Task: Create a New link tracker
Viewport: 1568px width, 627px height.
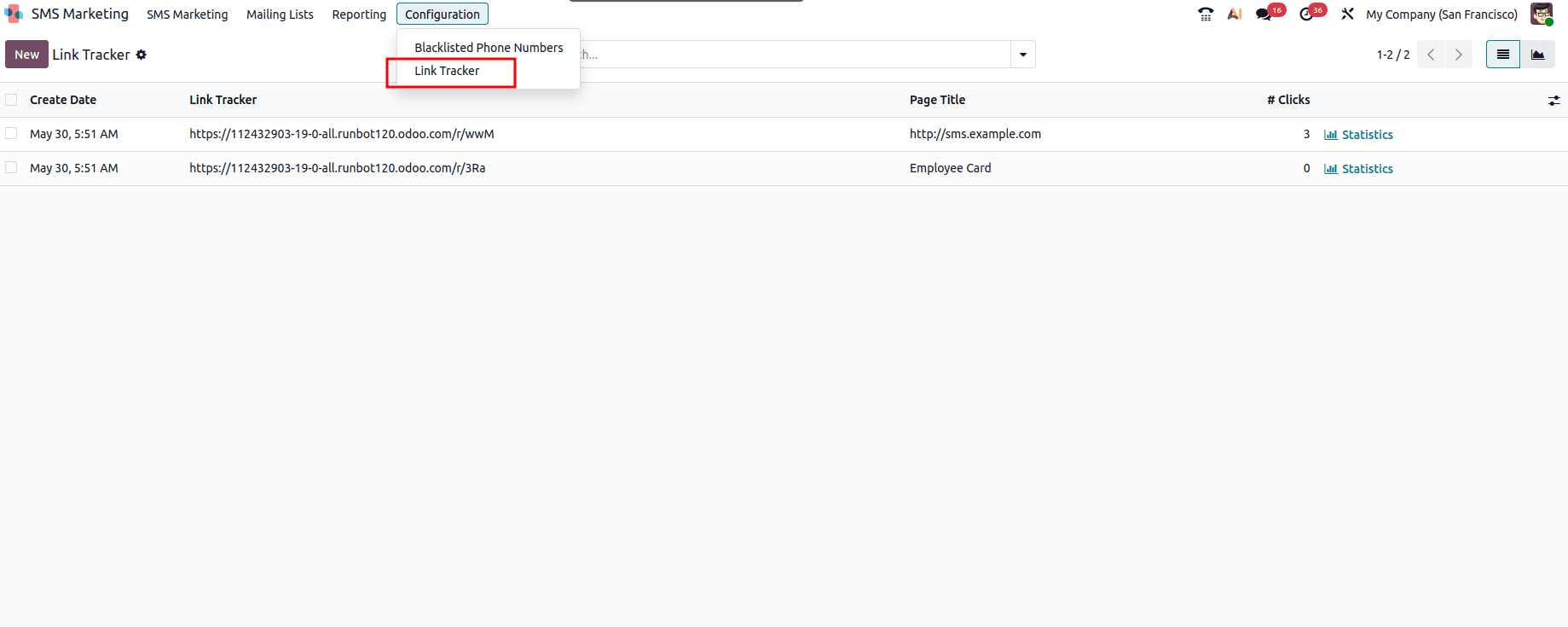Action: [x=26, y=55]
